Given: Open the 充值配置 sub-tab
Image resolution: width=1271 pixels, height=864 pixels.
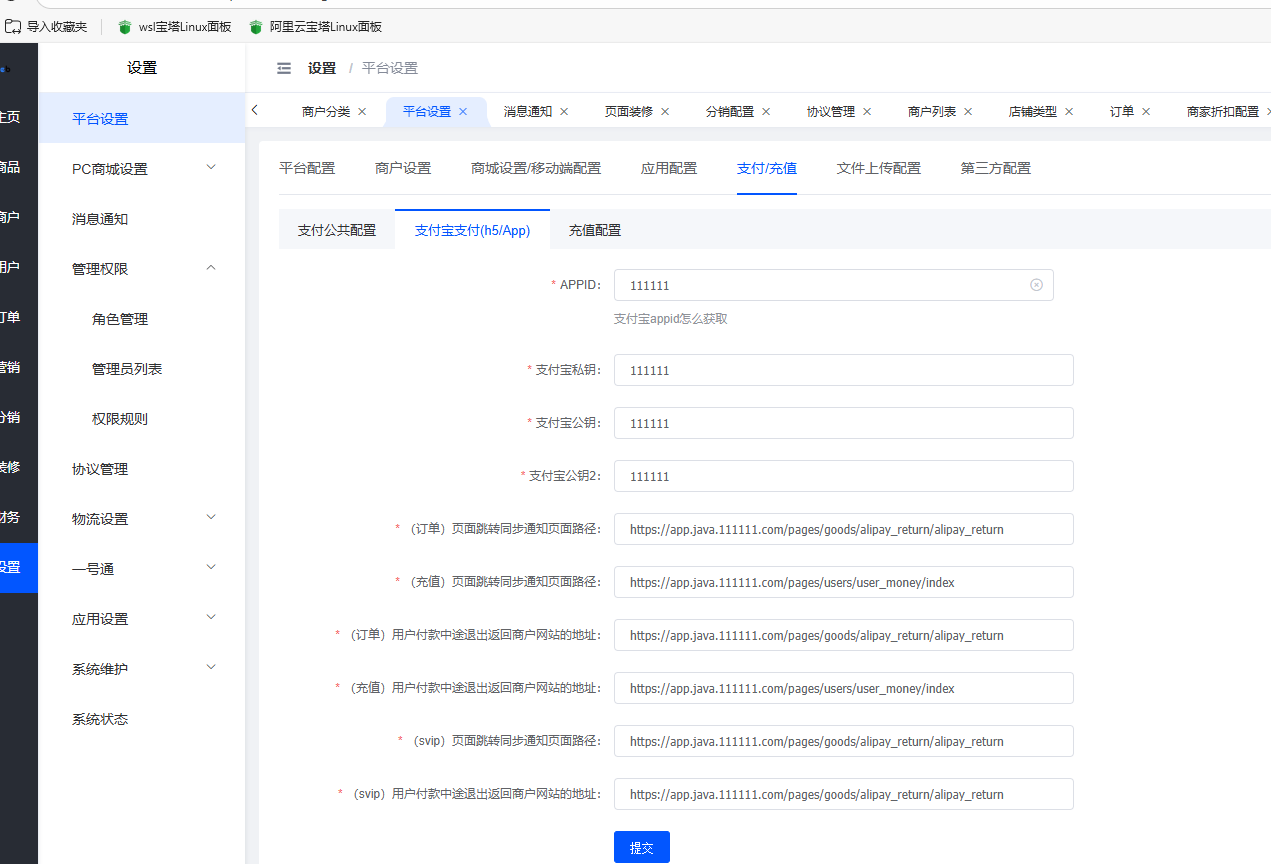Looking at the screenshot, I should click(594, 230).
